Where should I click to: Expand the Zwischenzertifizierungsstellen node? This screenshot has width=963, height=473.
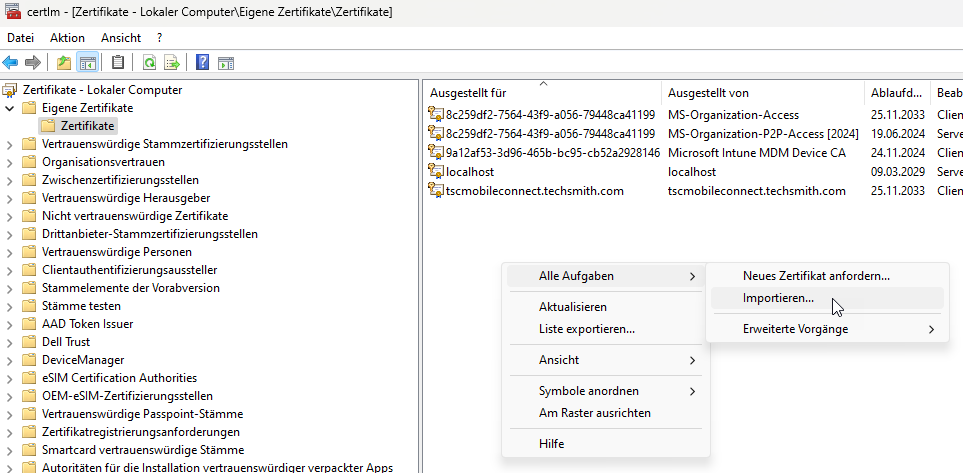tap(10, 180)
